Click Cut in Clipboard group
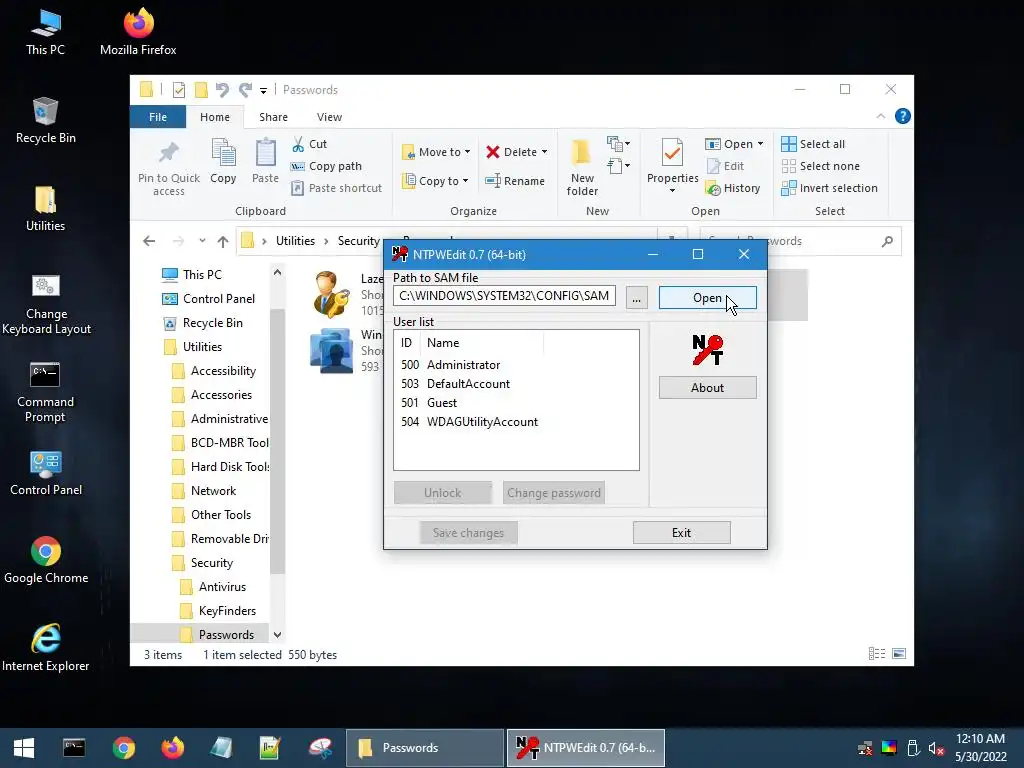Screen dimensions: 1024x768 pyautogui.click(x=310, y=144)
